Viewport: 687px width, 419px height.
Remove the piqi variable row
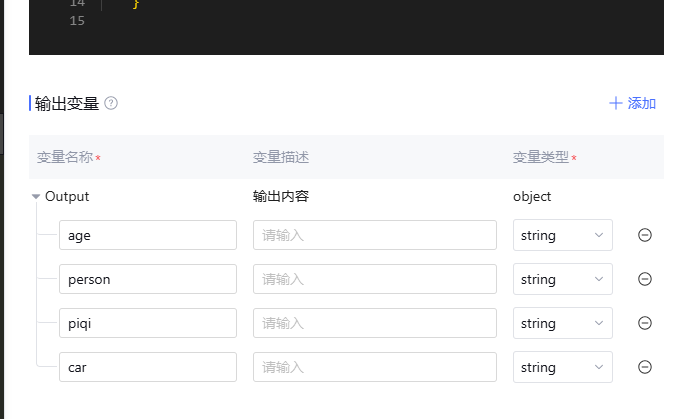645,323
